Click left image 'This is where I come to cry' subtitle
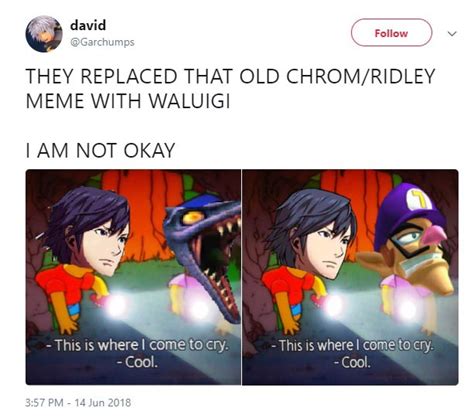This screenshot has height=418, width=474. click(x=137, y=346)
